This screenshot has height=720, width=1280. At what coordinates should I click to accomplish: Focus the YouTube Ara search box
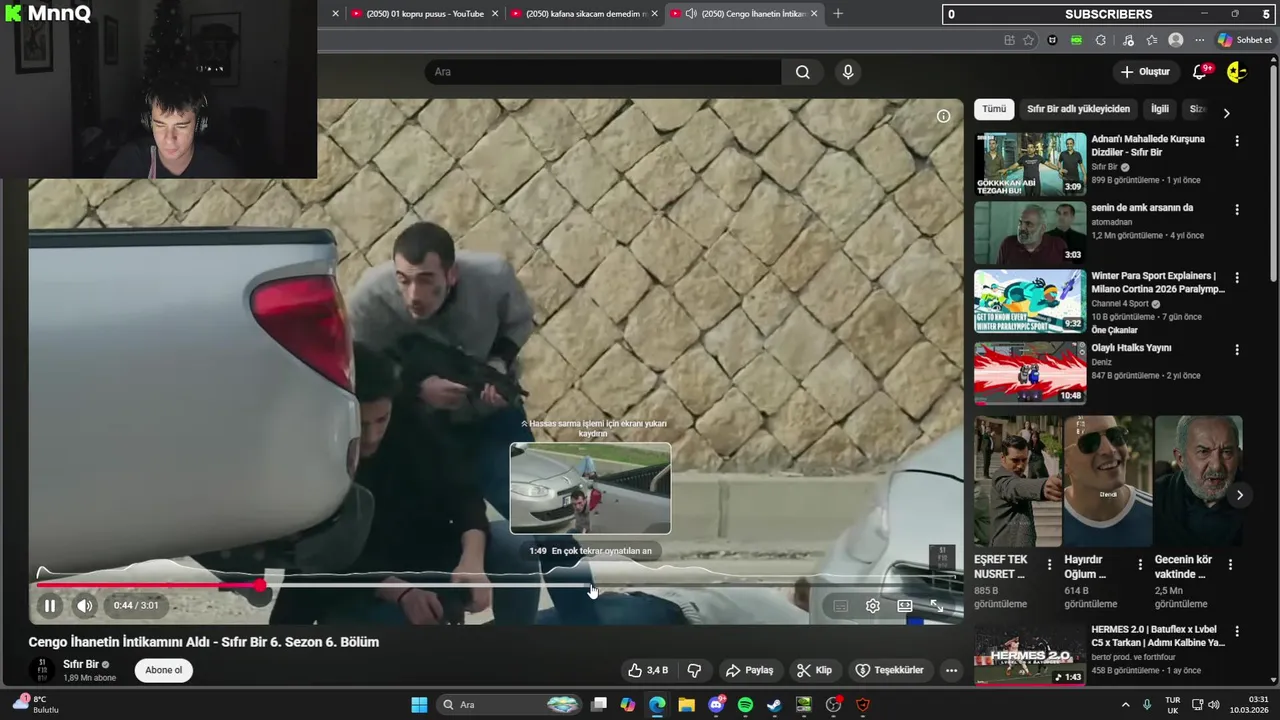tap(603, 72)
